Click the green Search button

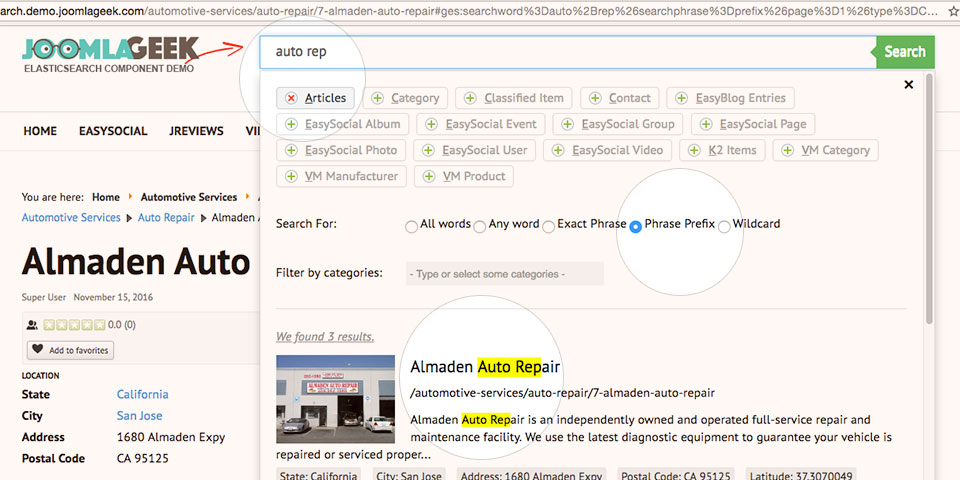tap(906, 52)
